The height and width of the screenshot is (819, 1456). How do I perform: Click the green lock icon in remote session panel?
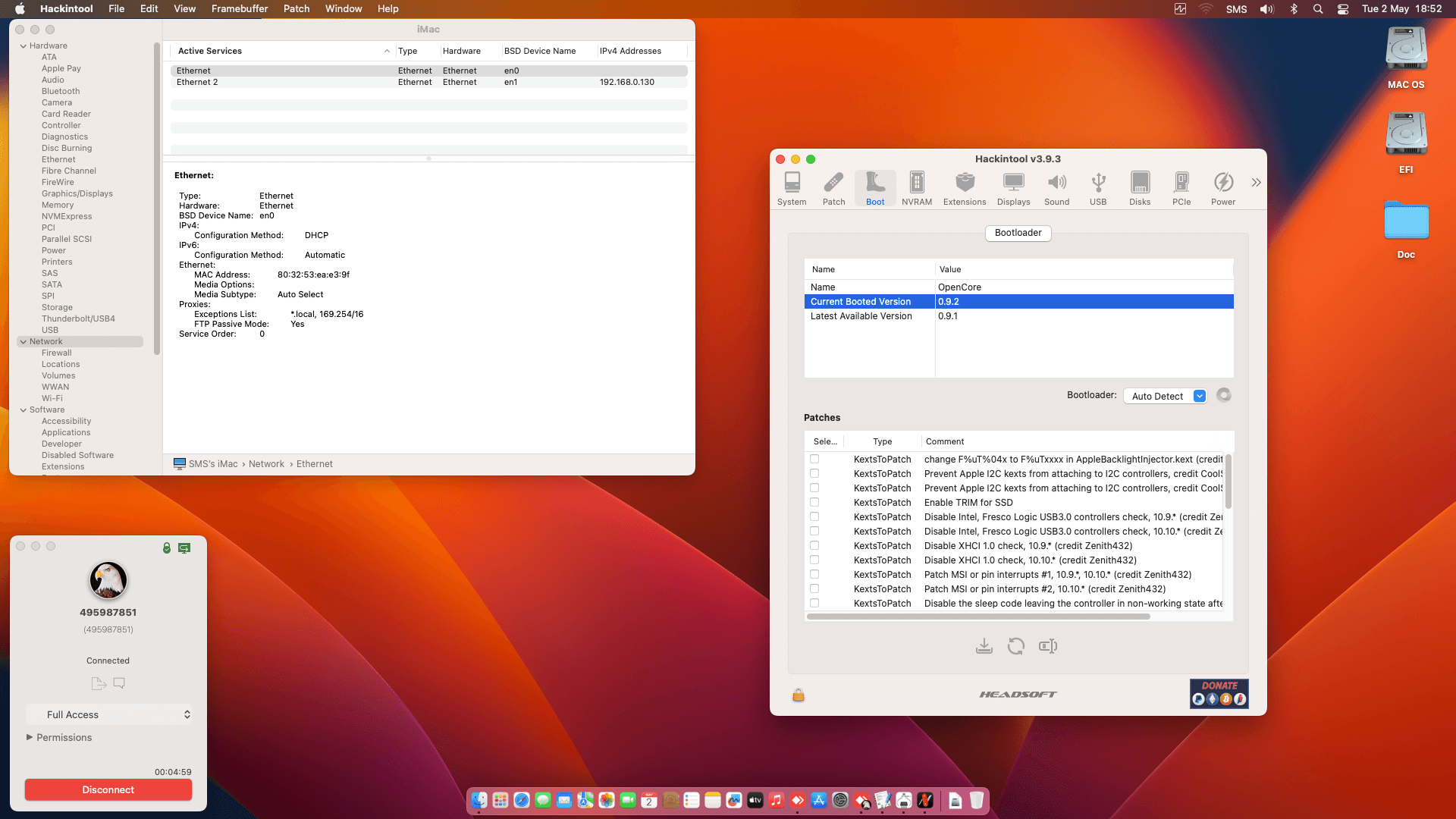coord(167,548)
